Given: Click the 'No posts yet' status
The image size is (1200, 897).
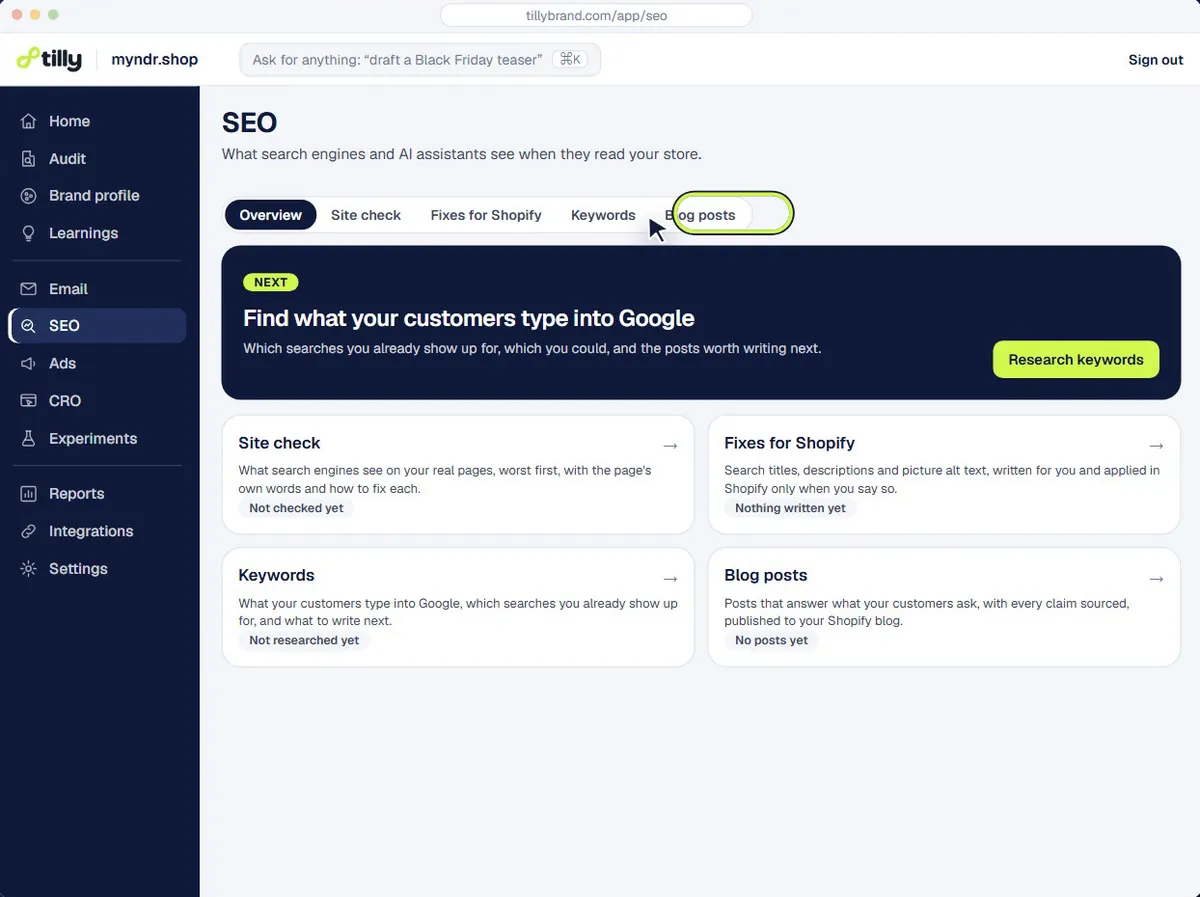Looking at the screenshot, I should (x=771, y=640).
